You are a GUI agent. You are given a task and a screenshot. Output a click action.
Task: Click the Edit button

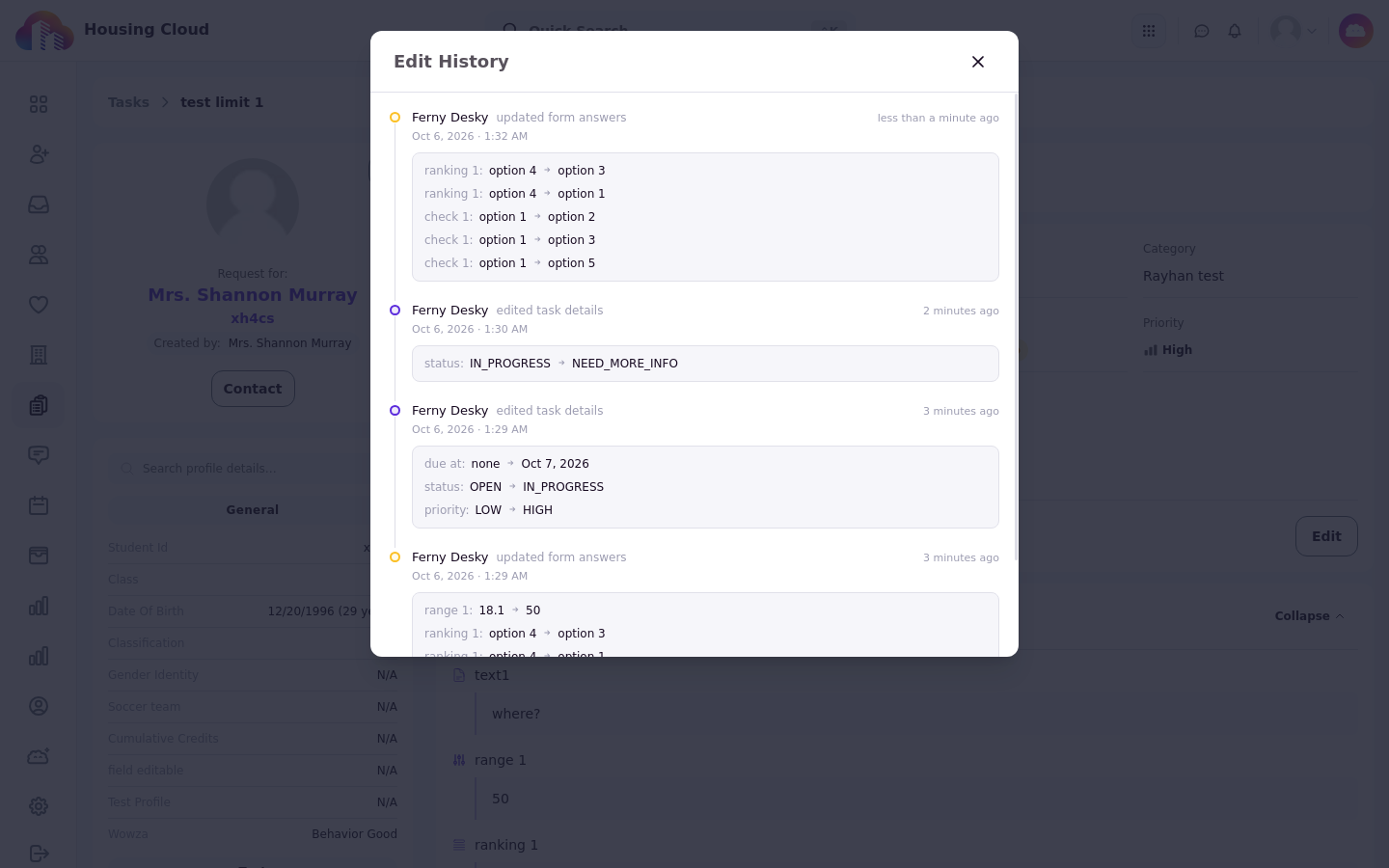point(1326,536)
